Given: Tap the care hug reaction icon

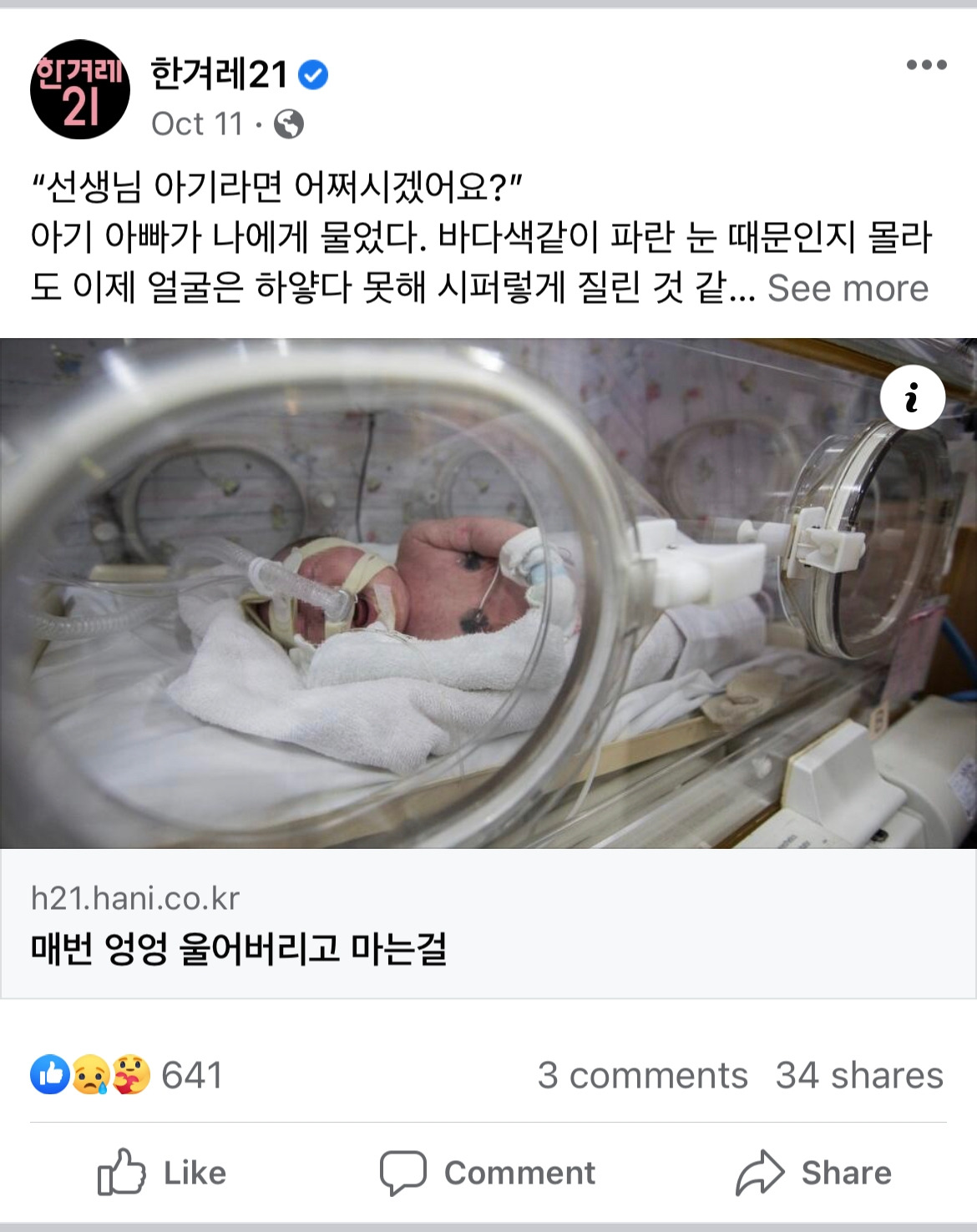Looking at the screenshot, I should [x=130, y=1075].
